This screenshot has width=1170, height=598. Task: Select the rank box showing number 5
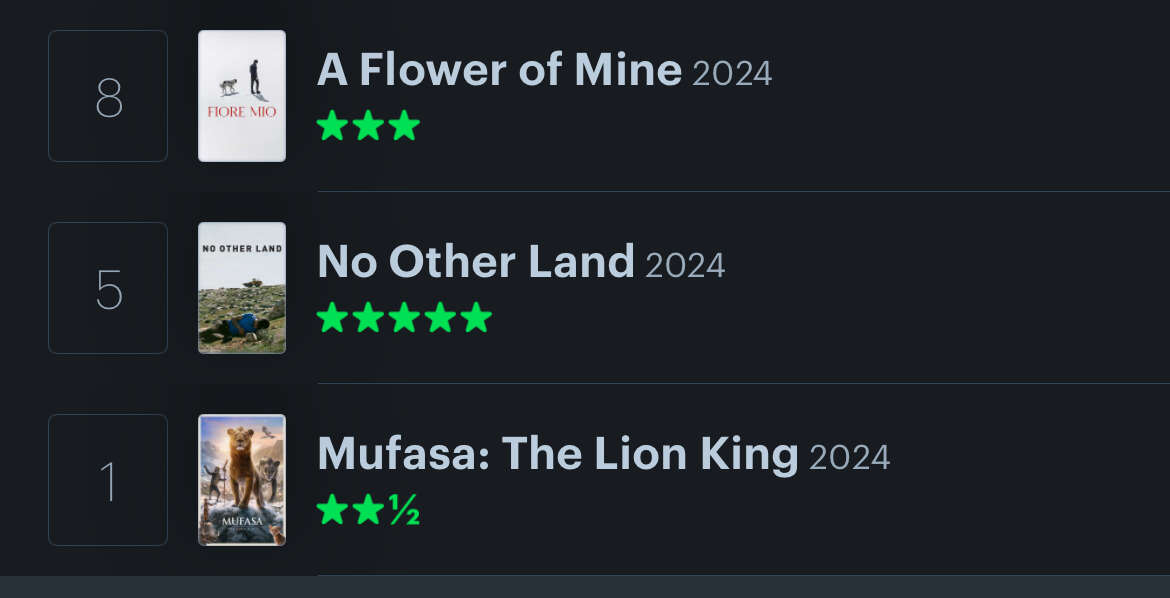(x=108, y=287)
